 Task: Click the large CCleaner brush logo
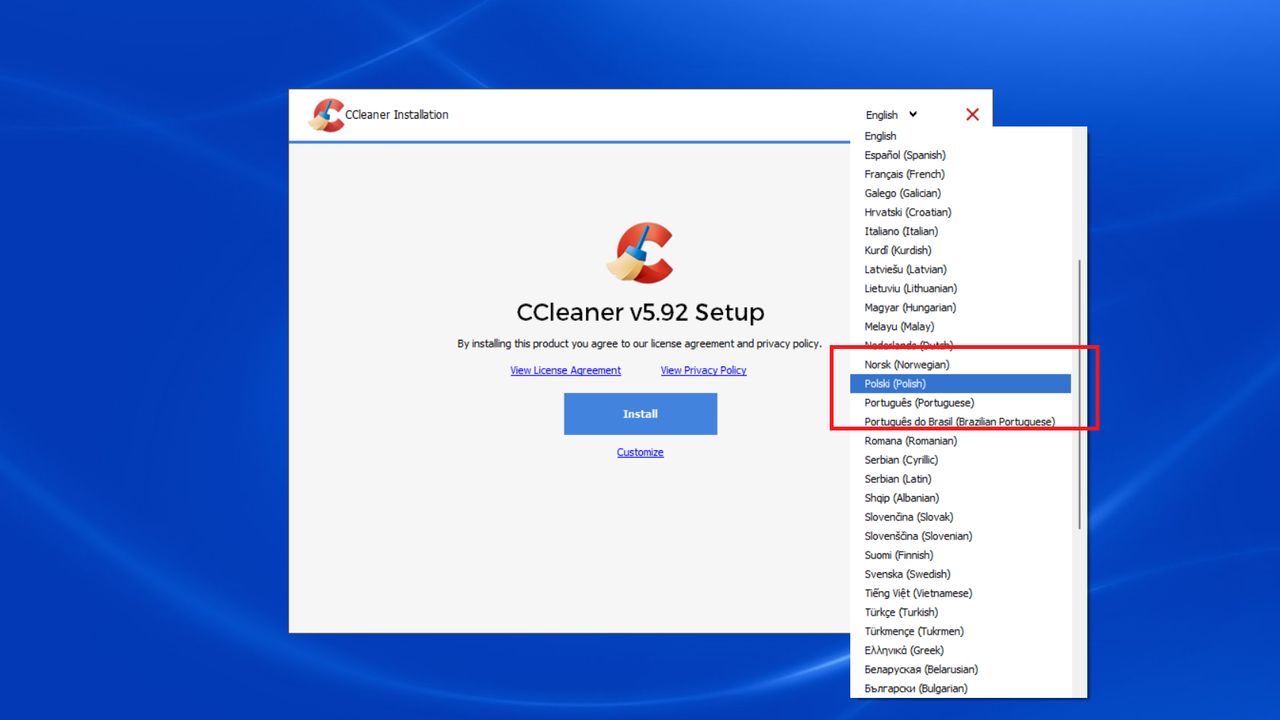point(640,253)
